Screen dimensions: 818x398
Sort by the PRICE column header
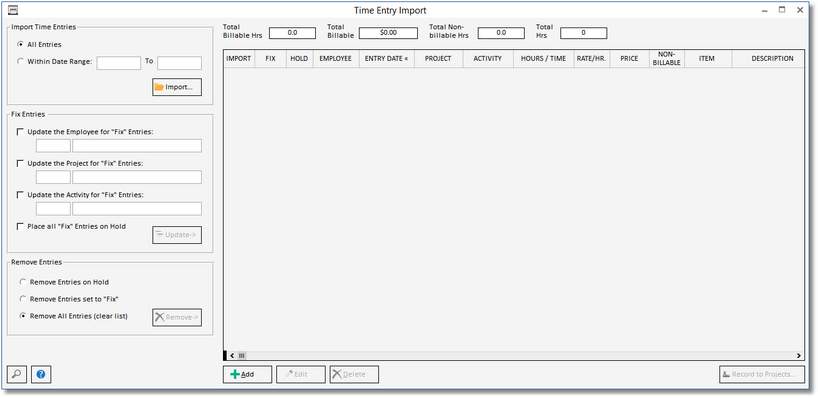629,58
